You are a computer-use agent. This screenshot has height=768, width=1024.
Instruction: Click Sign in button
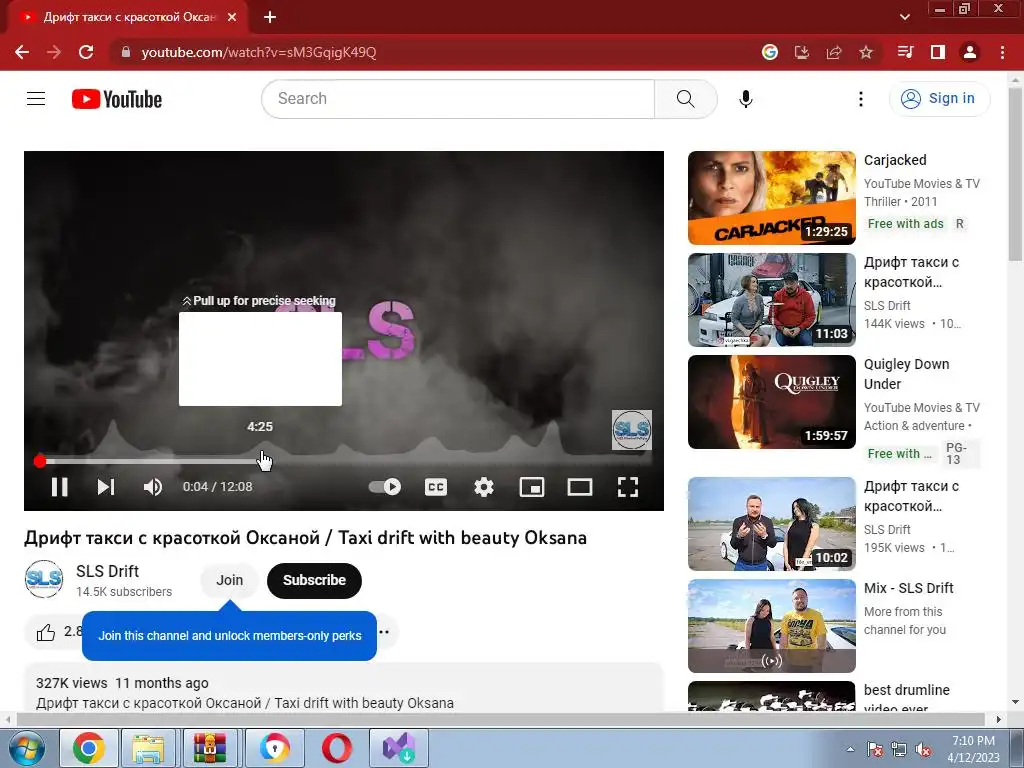pyautogui.click(x=939, y=99)
